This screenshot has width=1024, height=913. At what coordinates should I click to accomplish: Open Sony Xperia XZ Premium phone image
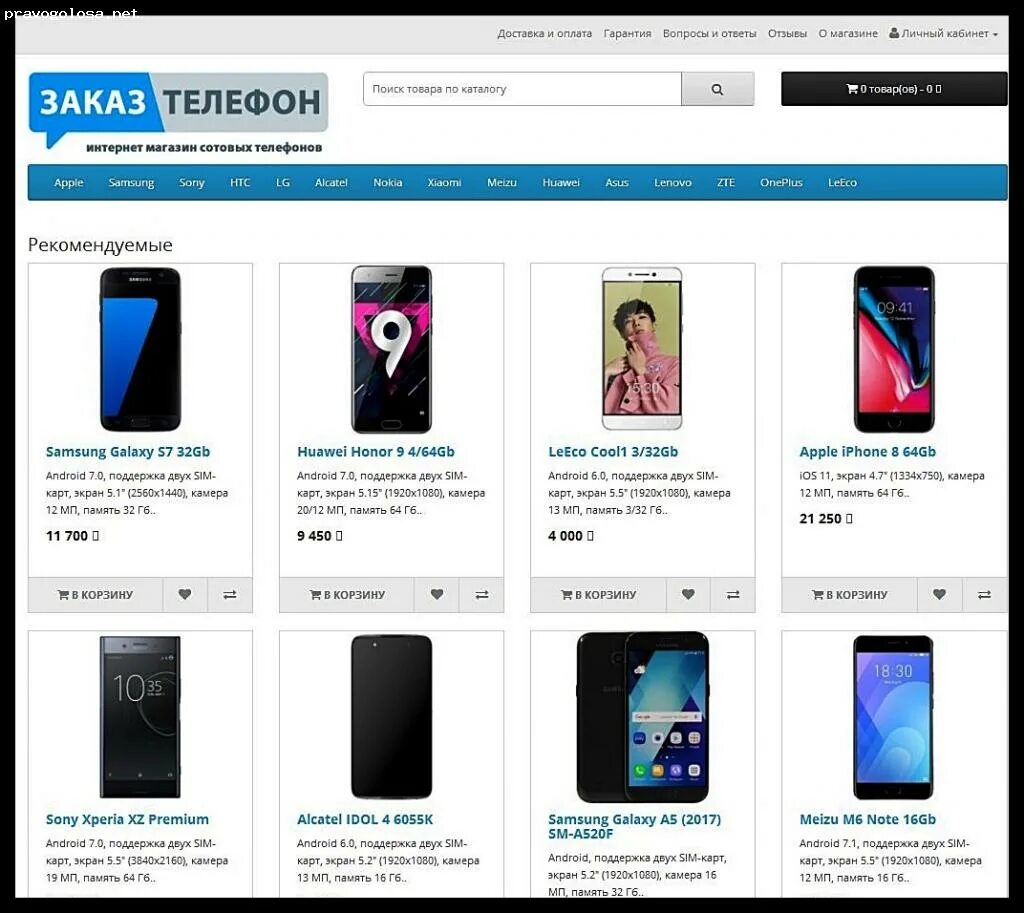point(140,716)
